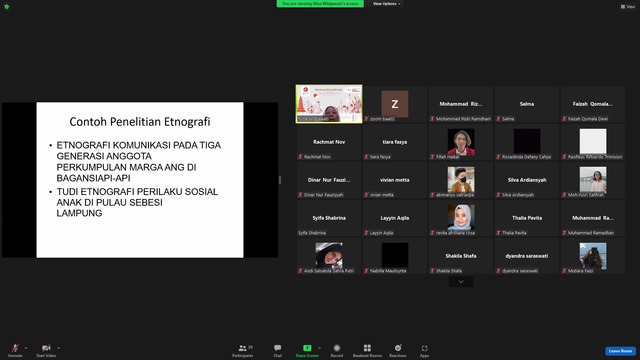Image resolution: width=640 pixels, height=360 pixels.
Task: Select the zoom baa02 participant tile
Action: point(395,104)
